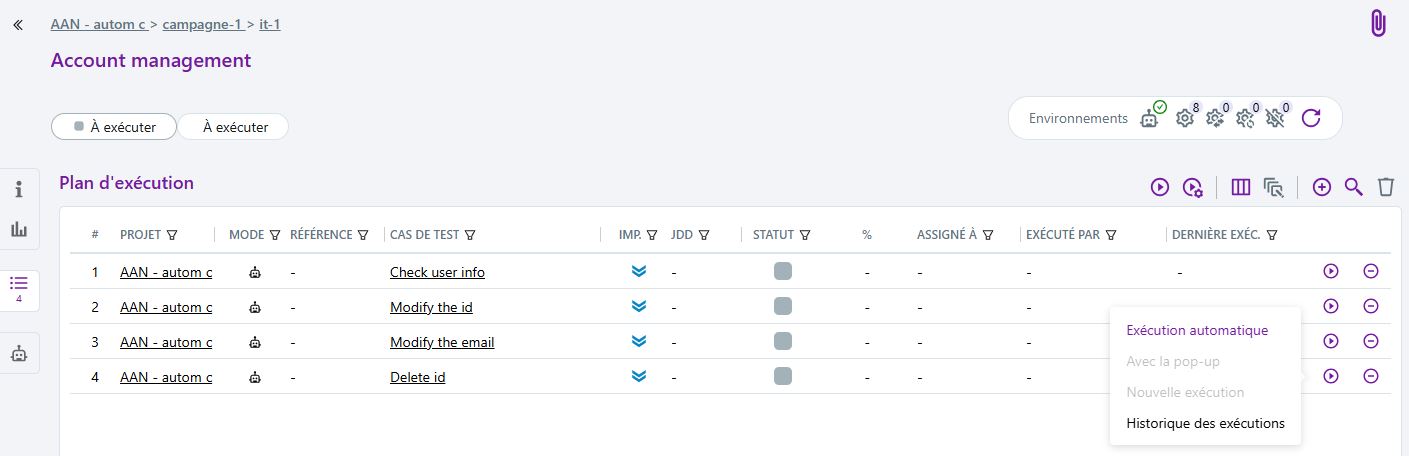The image size is (1409, 456).
Task: Remove the Check user info row
Action: pyautogui.click(x=1370, y=271)
